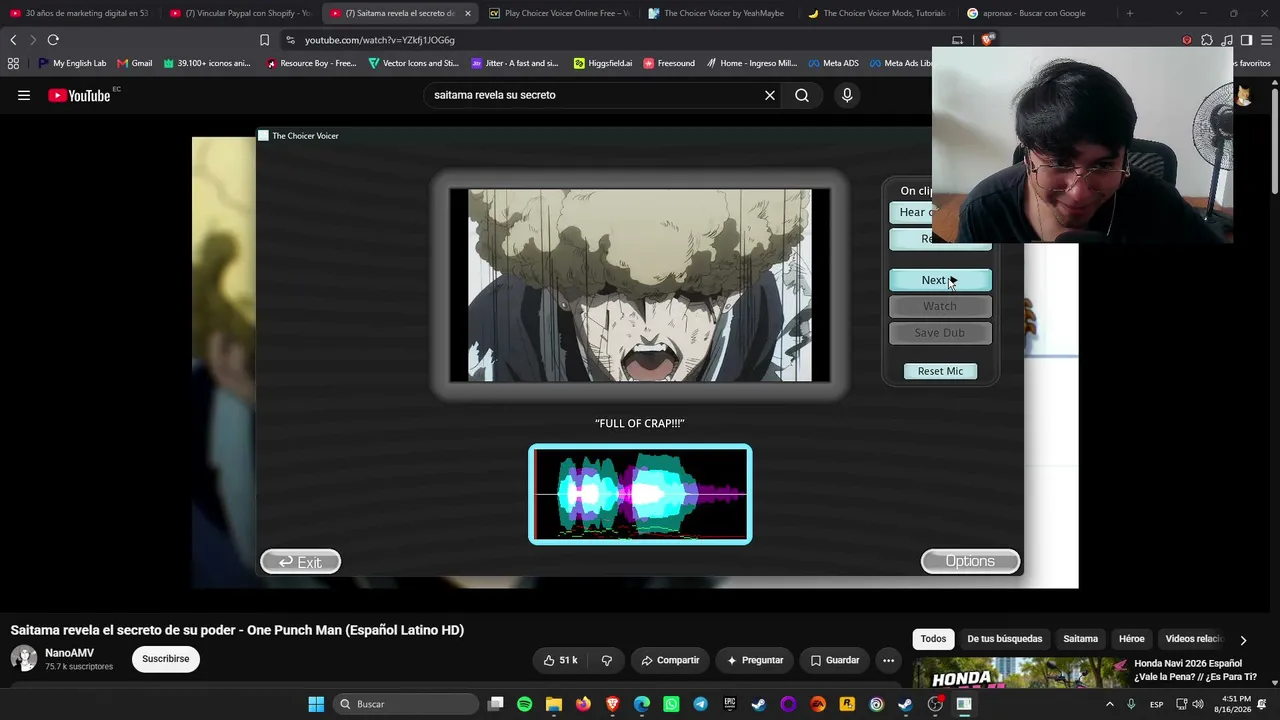The width and height of the screenshot is (1280, 720).
Task: Reload the page with the refresh icon
Action: [x=53, y=40]
